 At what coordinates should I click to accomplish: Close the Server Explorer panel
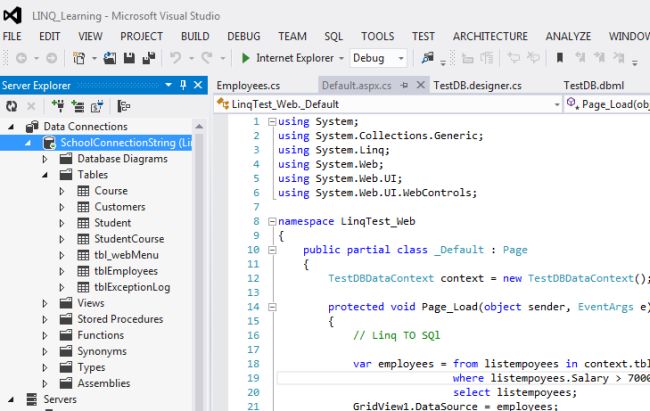click(x=198, y=85)
